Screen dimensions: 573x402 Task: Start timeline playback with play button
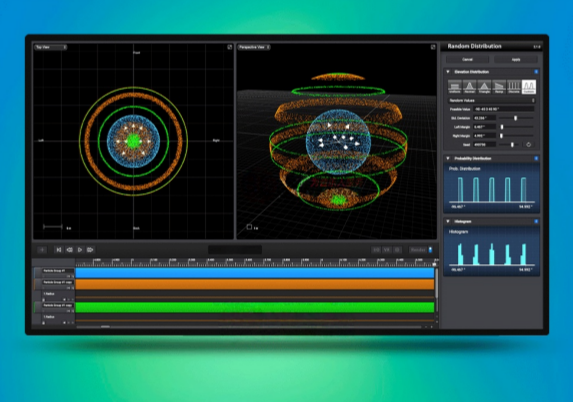pyautogui.click(x=80, y=250)
